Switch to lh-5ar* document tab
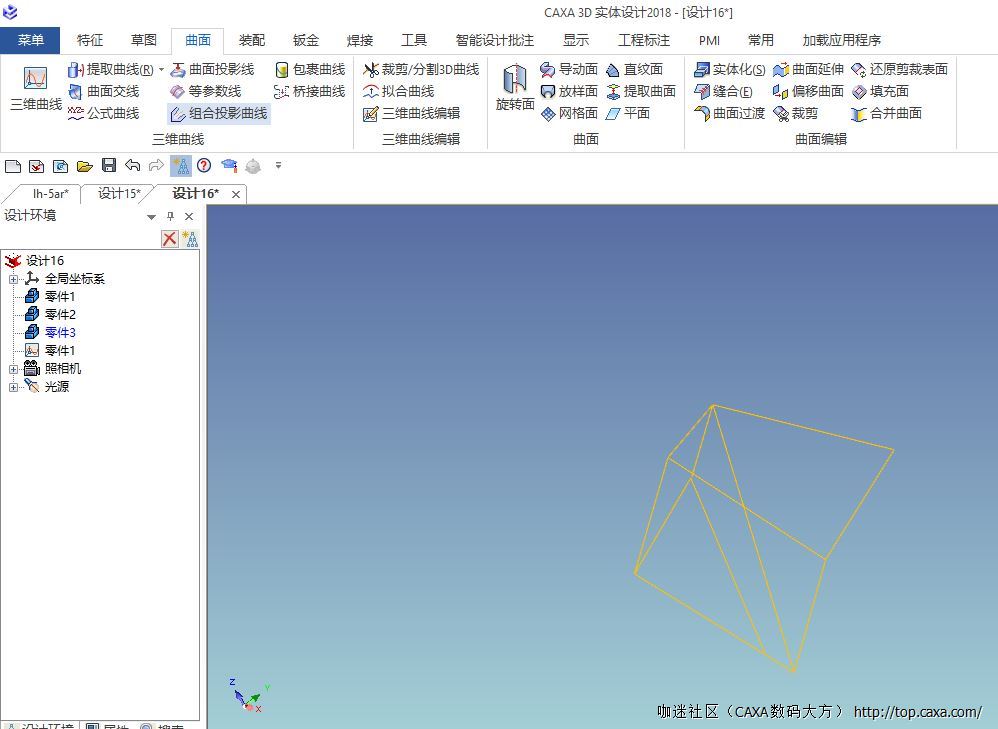 50,194
